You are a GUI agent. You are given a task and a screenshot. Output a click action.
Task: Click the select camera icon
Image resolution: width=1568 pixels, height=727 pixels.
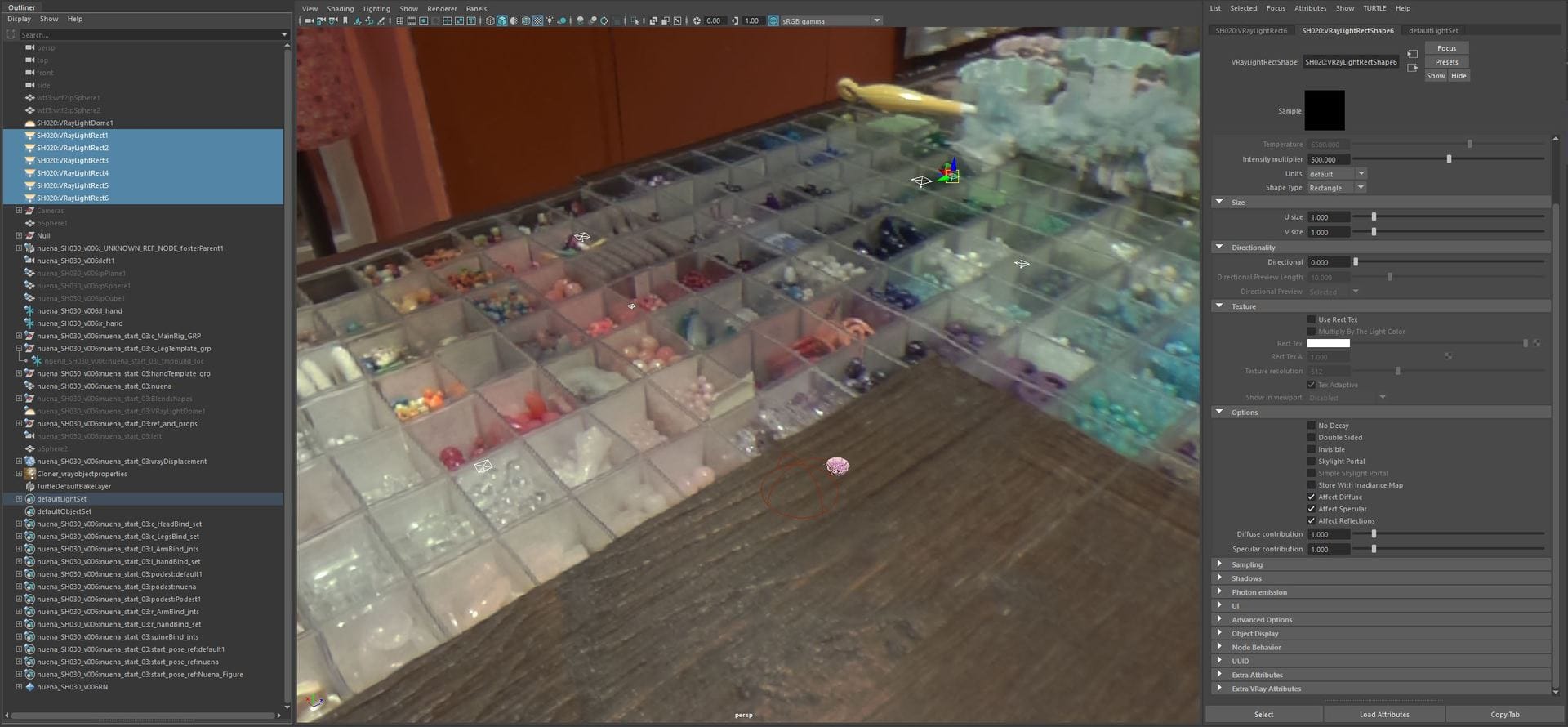point(310,21)
